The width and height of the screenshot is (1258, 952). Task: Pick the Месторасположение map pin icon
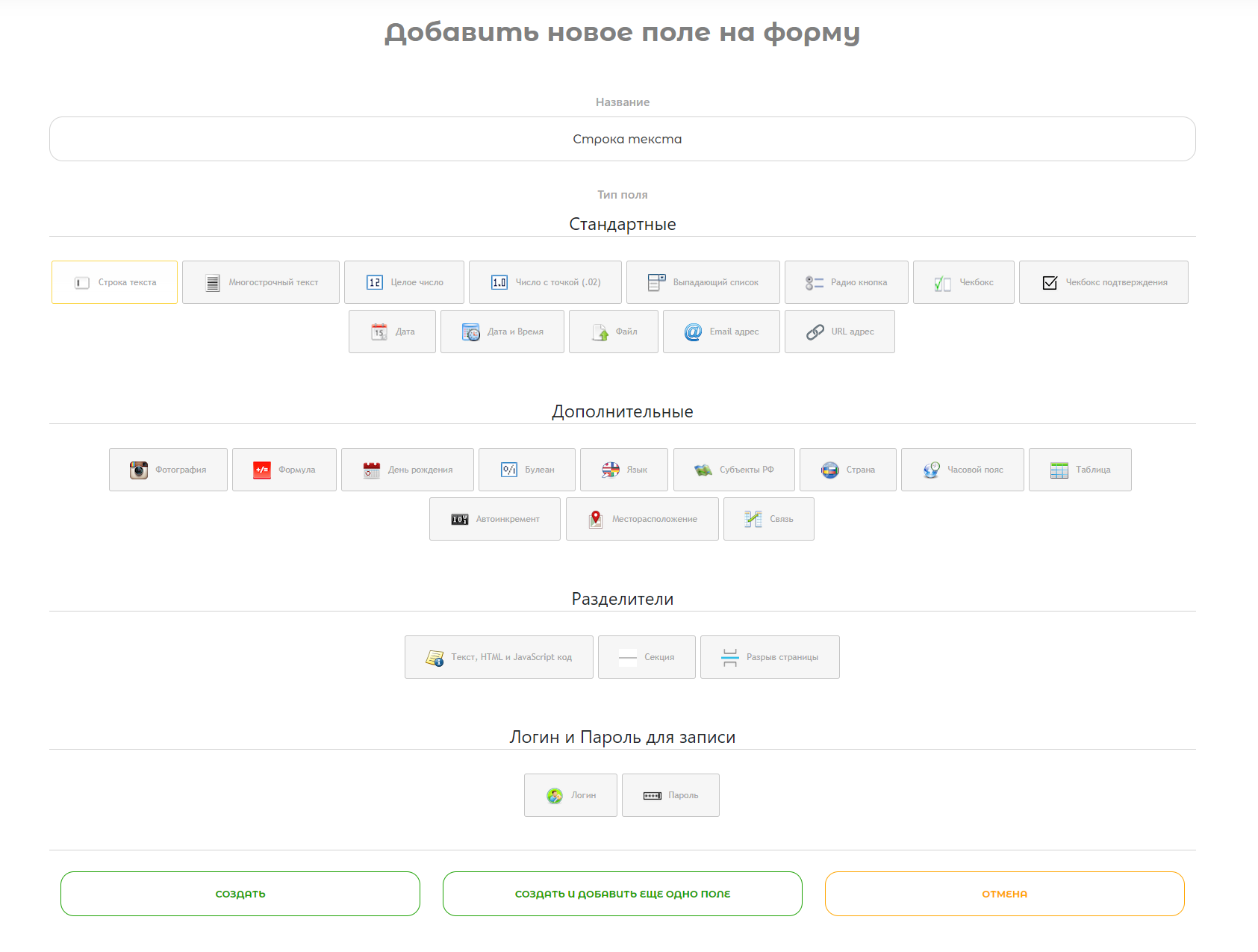[595, 519]
